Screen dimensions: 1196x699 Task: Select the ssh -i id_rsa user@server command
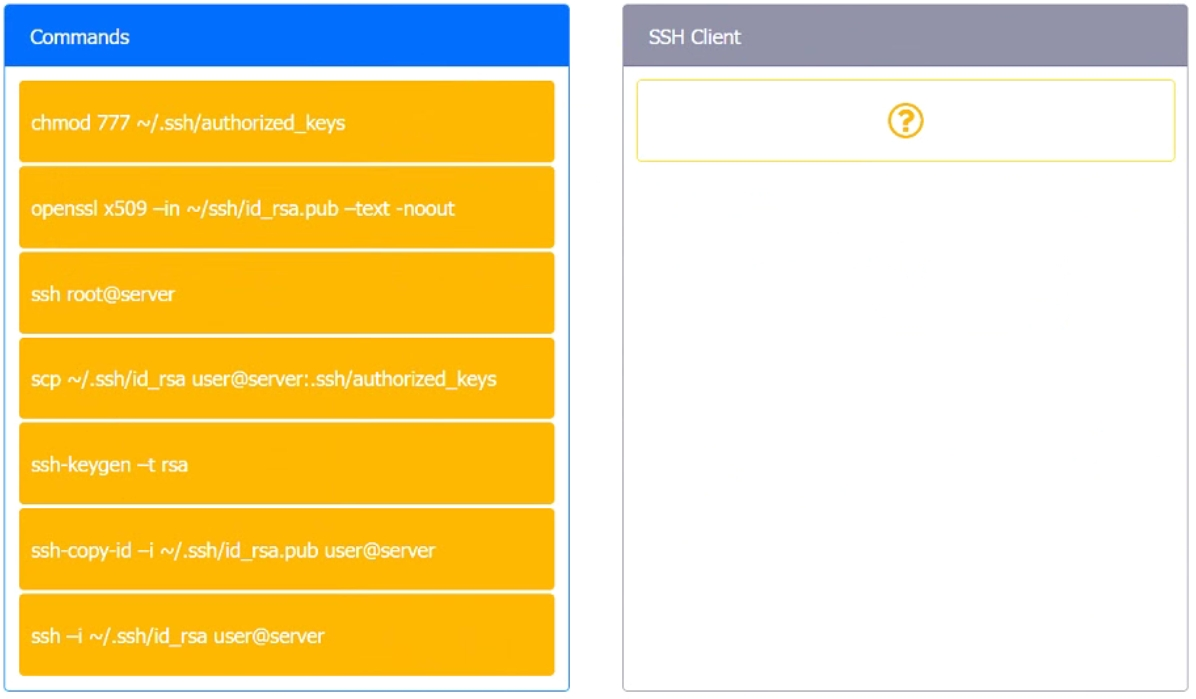287,635
